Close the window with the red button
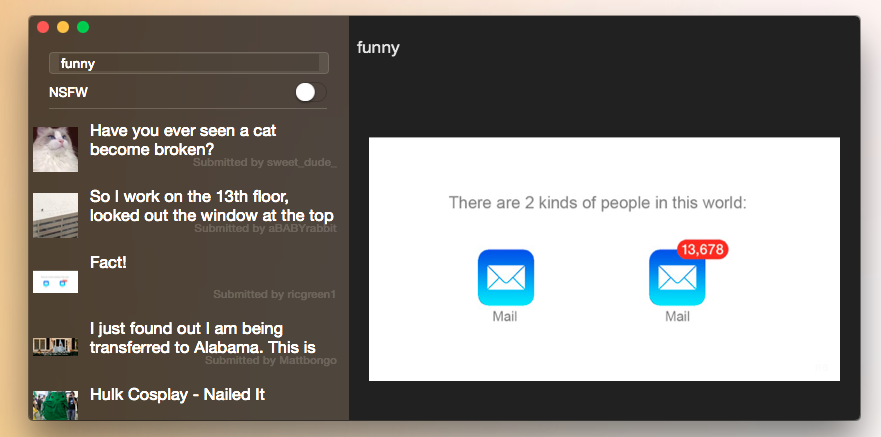The width and height of the screenshot is (881, 437). pyautogui.click(x=43, y=27)
